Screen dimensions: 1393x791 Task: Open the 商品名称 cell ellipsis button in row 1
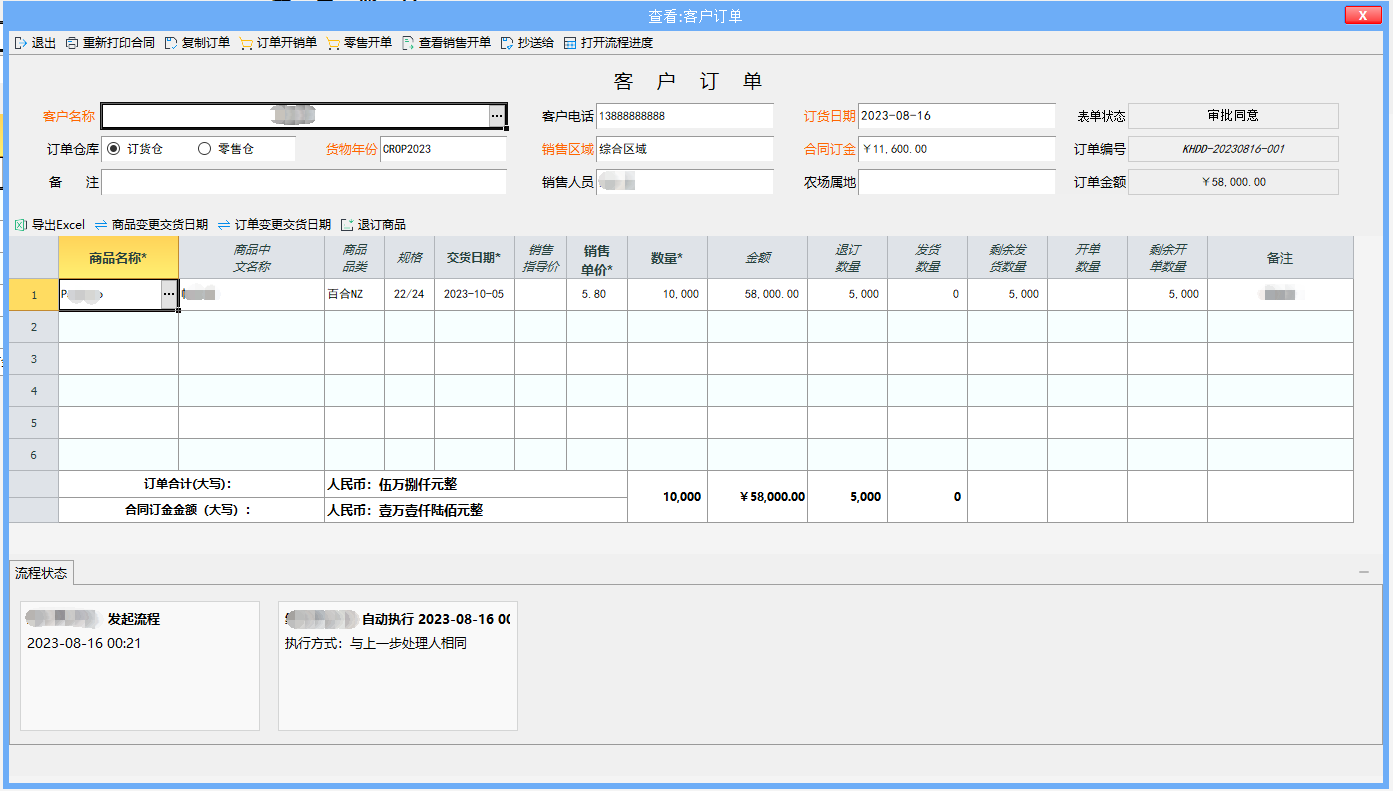[169, 295]
